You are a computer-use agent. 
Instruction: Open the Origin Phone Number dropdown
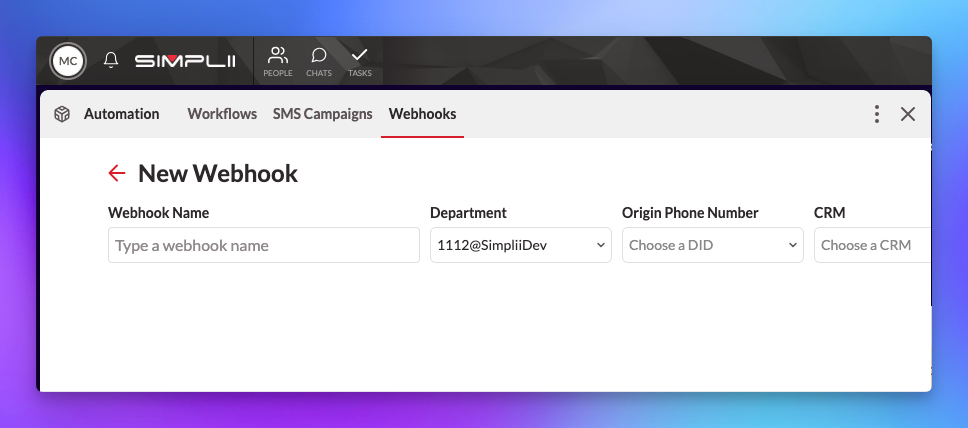tap(712, 245)
